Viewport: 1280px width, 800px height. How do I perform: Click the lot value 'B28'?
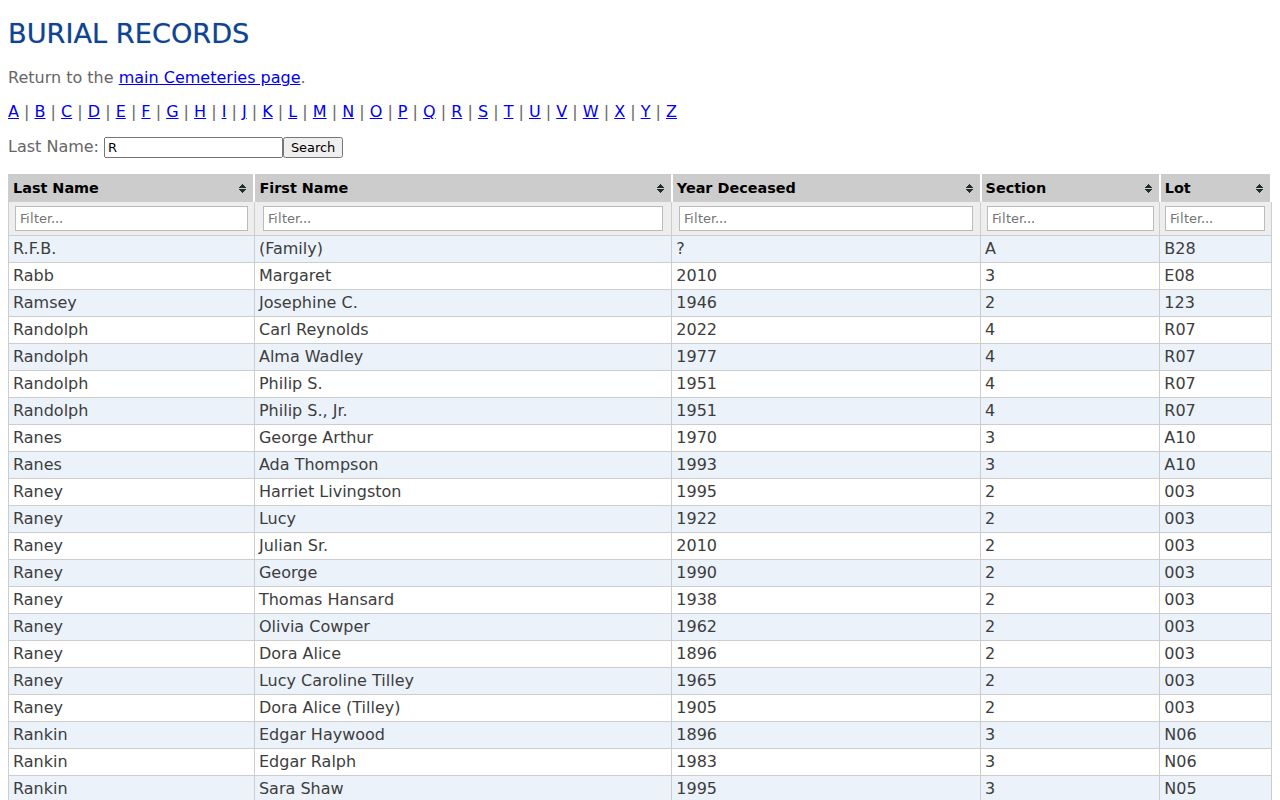coord(1215,249)
